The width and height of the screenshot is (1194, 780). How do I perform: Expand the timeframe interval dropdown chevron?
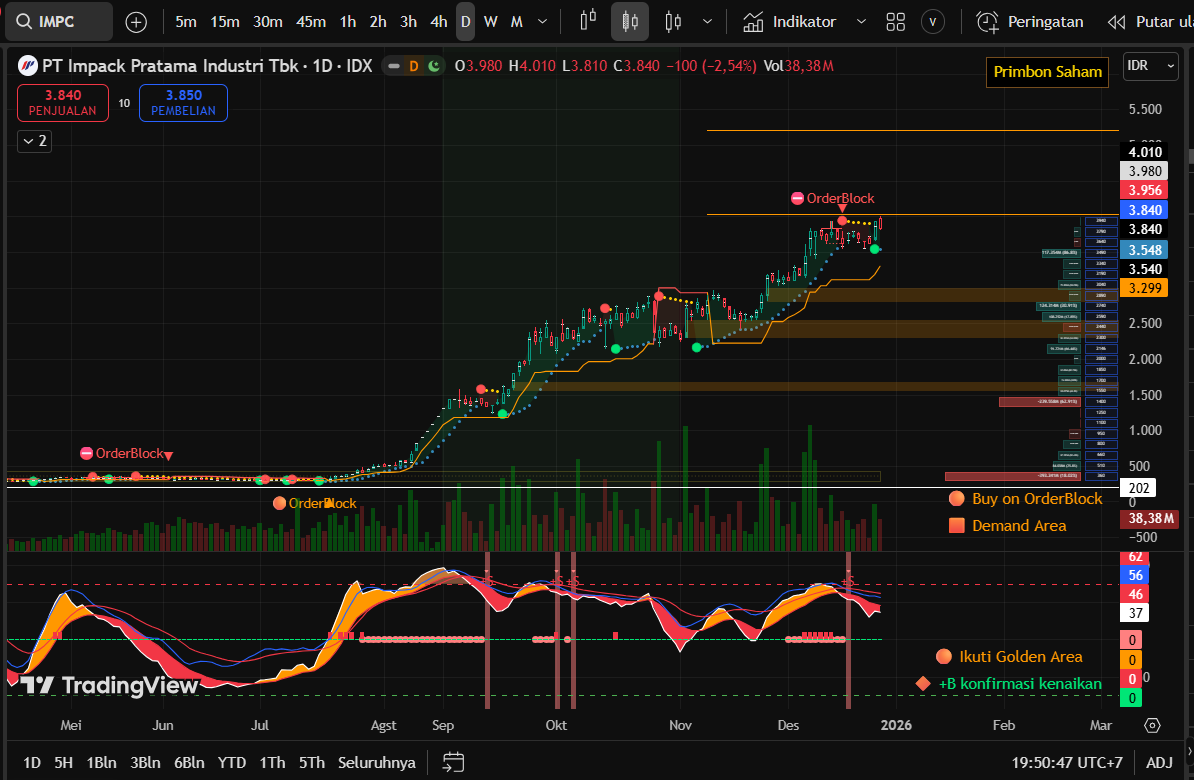tap(542, 22)
